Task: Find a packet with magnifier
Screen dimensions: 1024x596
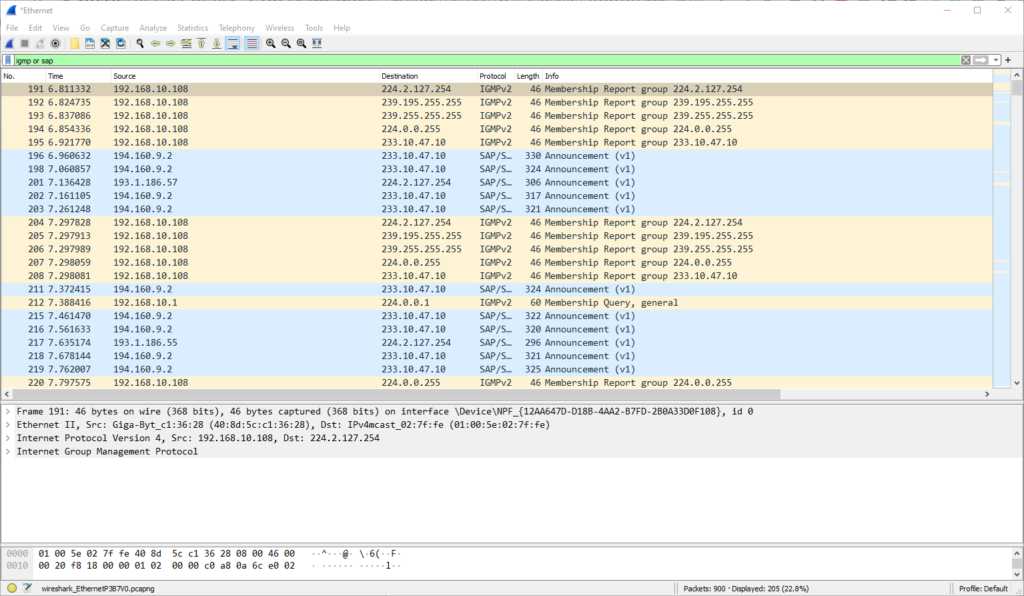Action: pos(140,43)
